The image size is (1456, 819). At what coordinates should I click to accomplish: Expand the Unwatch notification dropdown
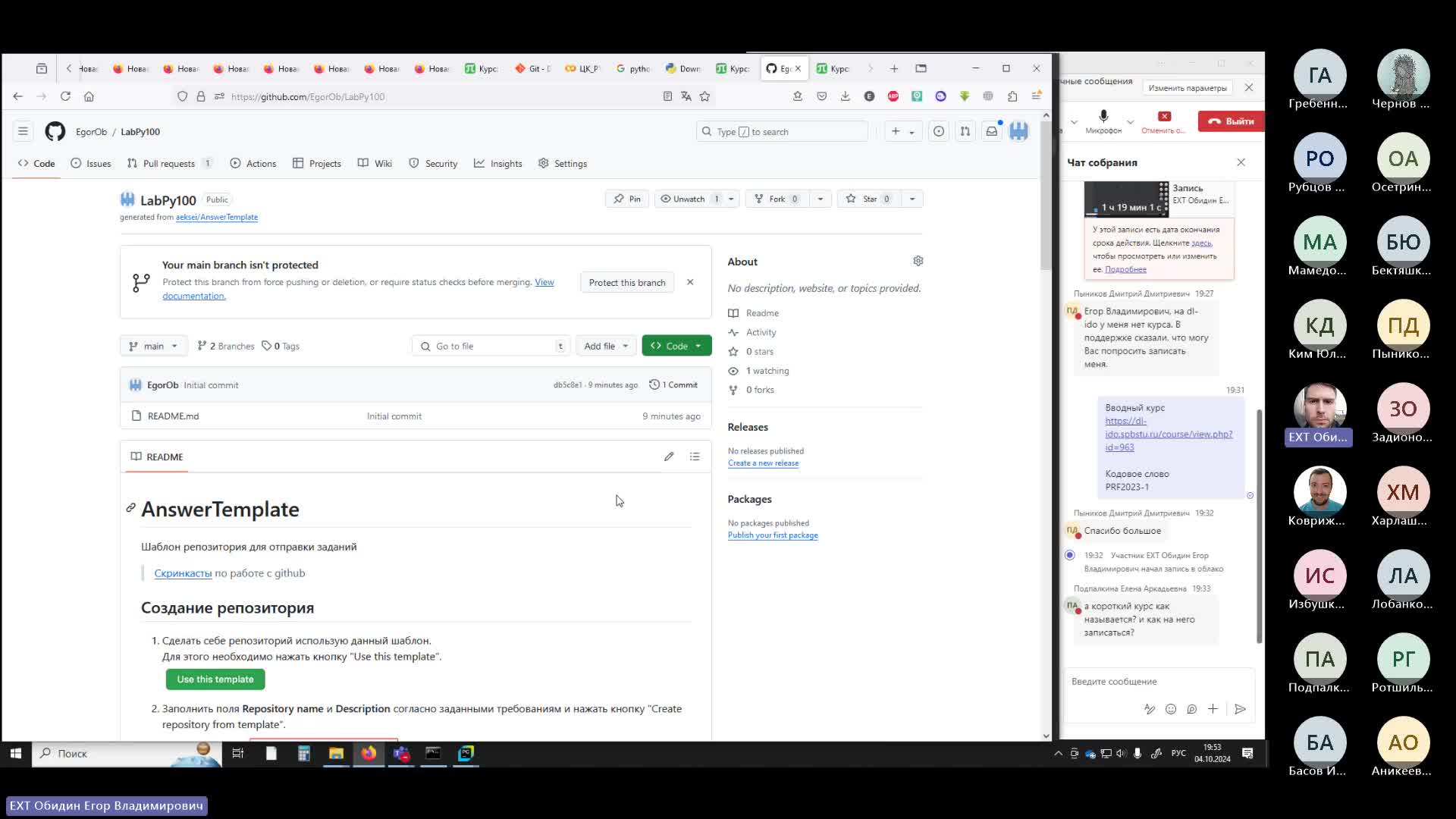pos(731,199)
